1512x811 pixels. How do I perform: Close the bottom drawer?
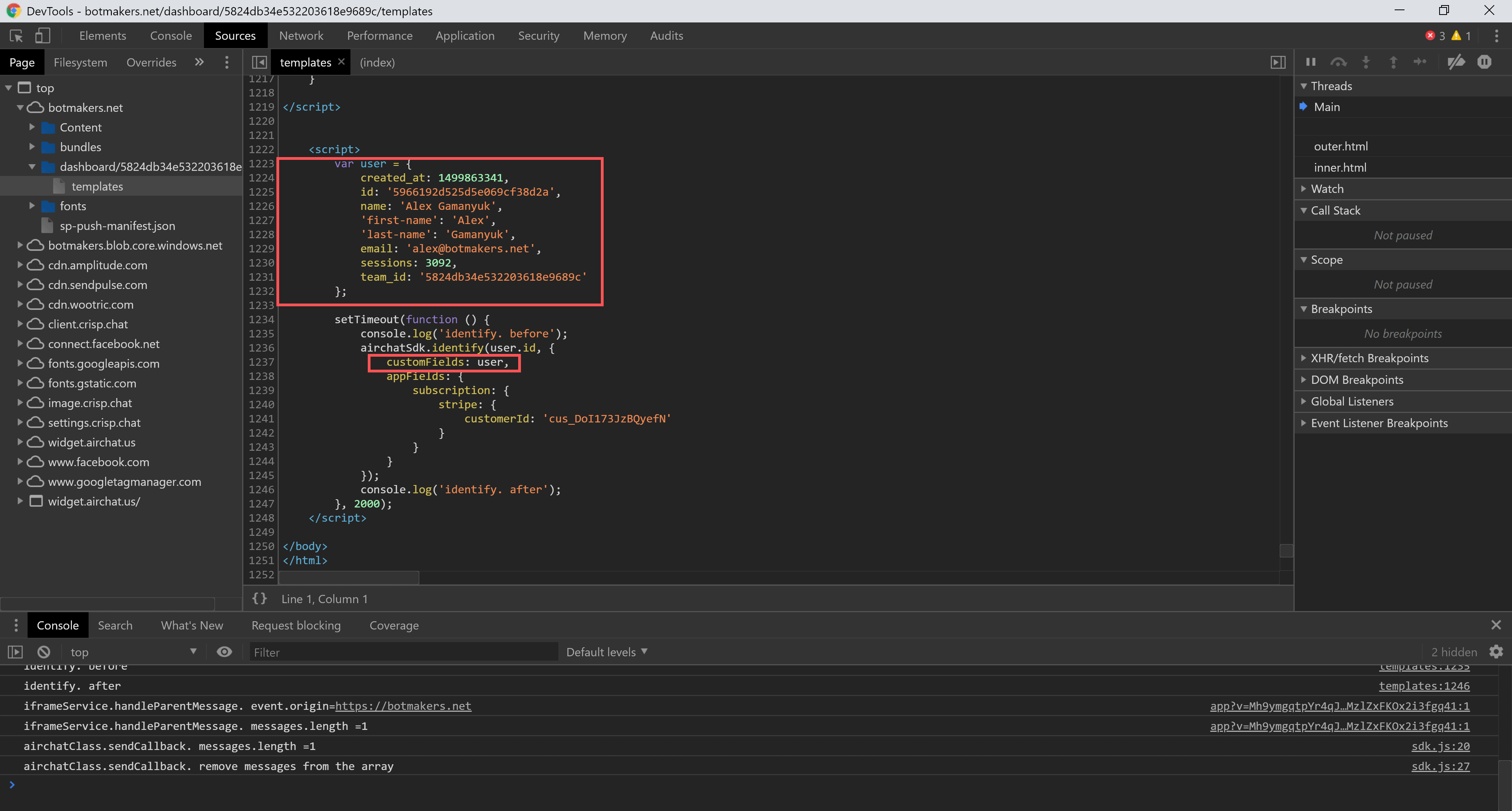coord(1496,625)
